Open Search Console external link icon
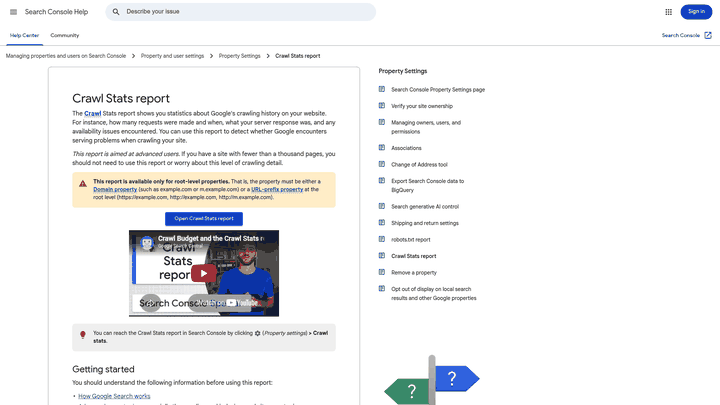The height and width of the screenshot is (405, 720). click(x=708, y=35)
